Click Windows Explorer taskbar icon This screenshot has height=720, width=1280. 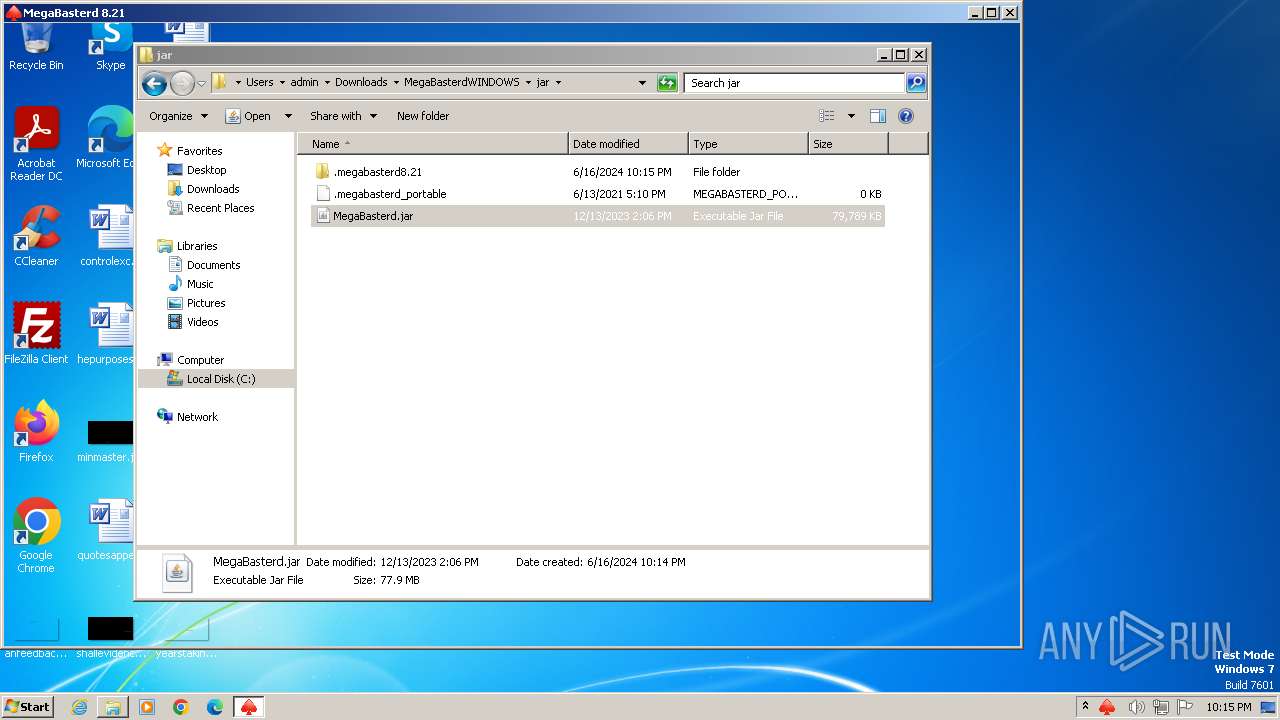coord(113,707)
